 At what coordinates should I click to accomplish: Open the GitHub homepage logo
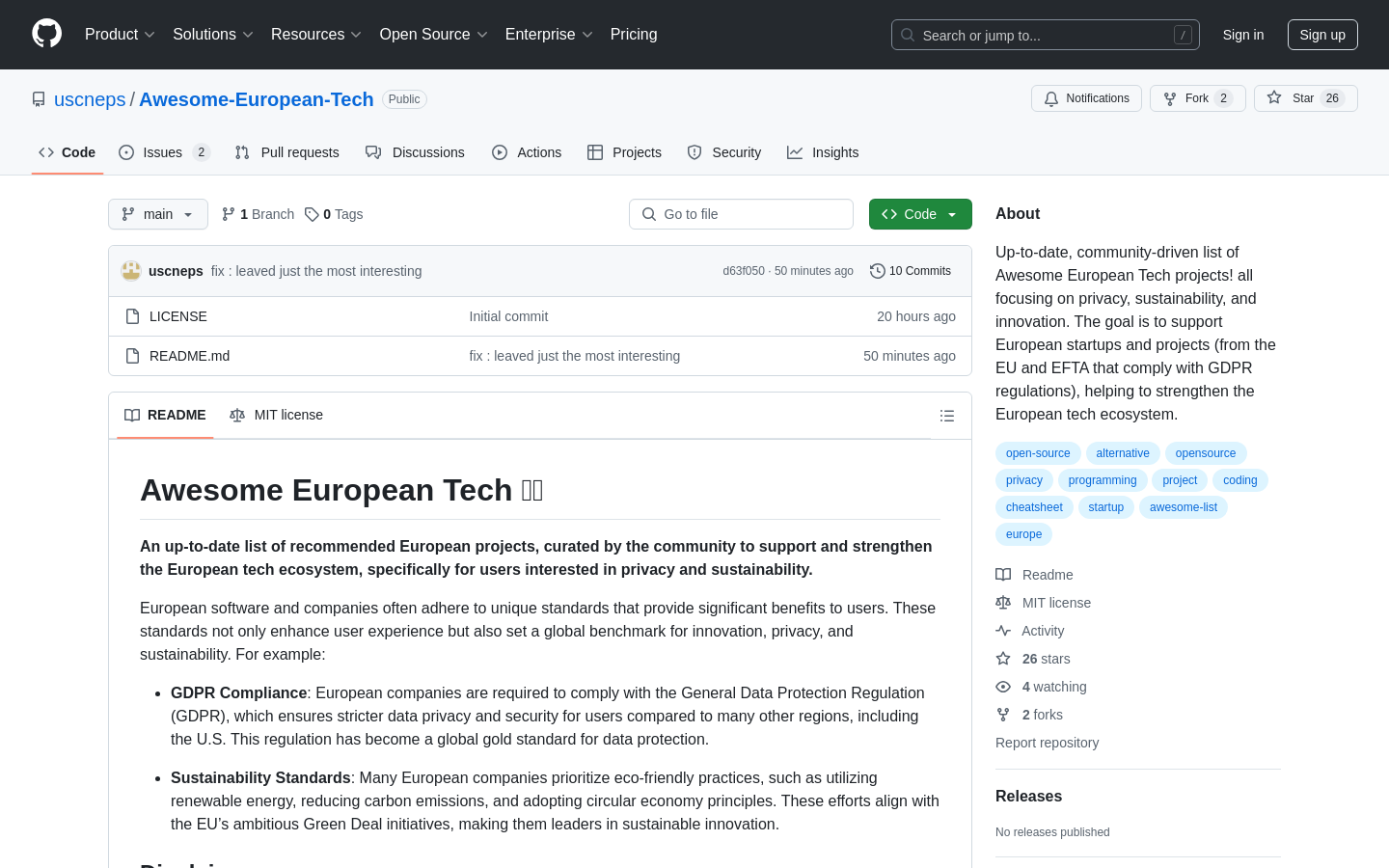click(x=46, y=34)
